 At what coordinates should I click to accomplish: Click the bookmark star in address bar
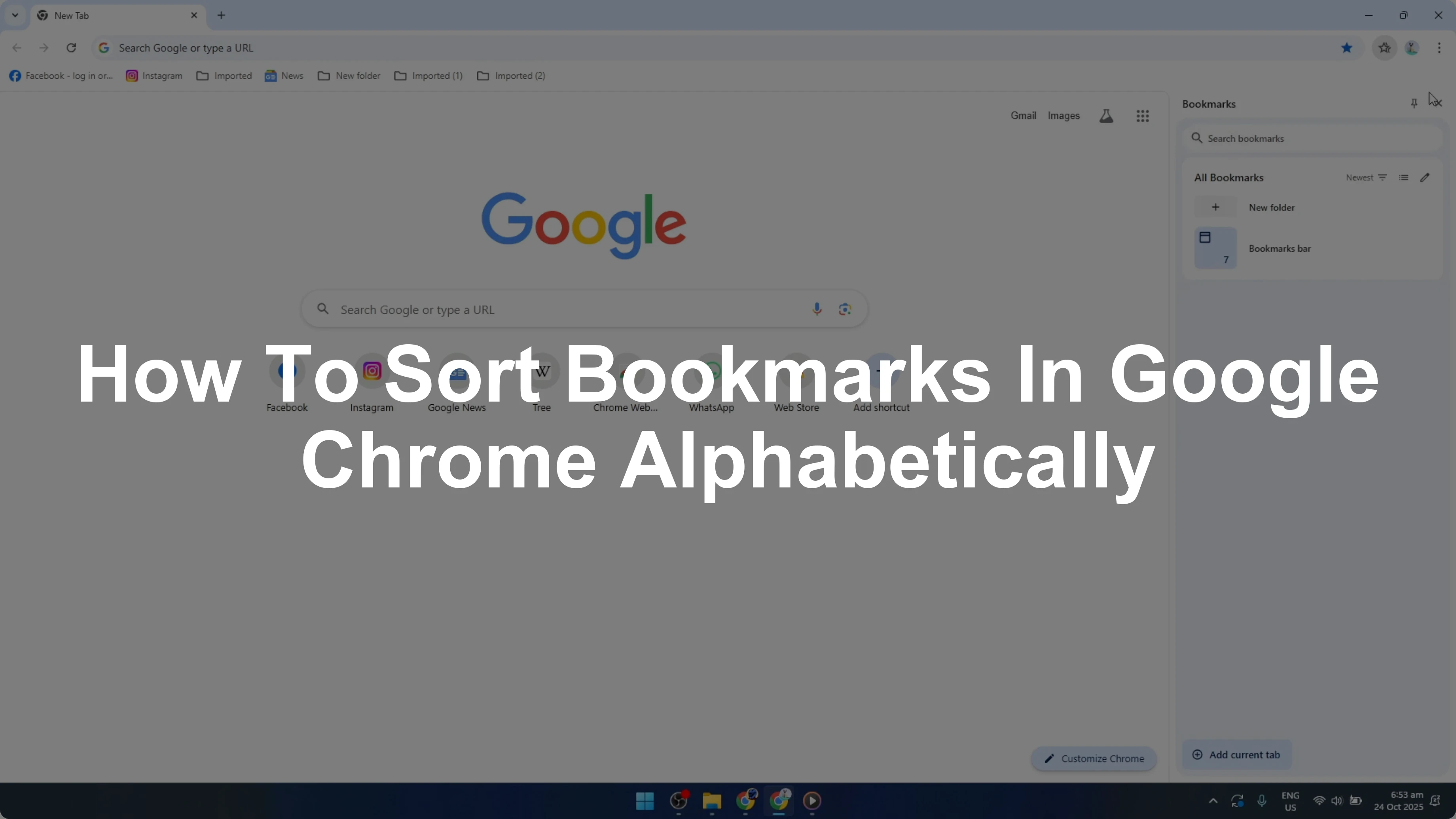(x=1346, y=48)
